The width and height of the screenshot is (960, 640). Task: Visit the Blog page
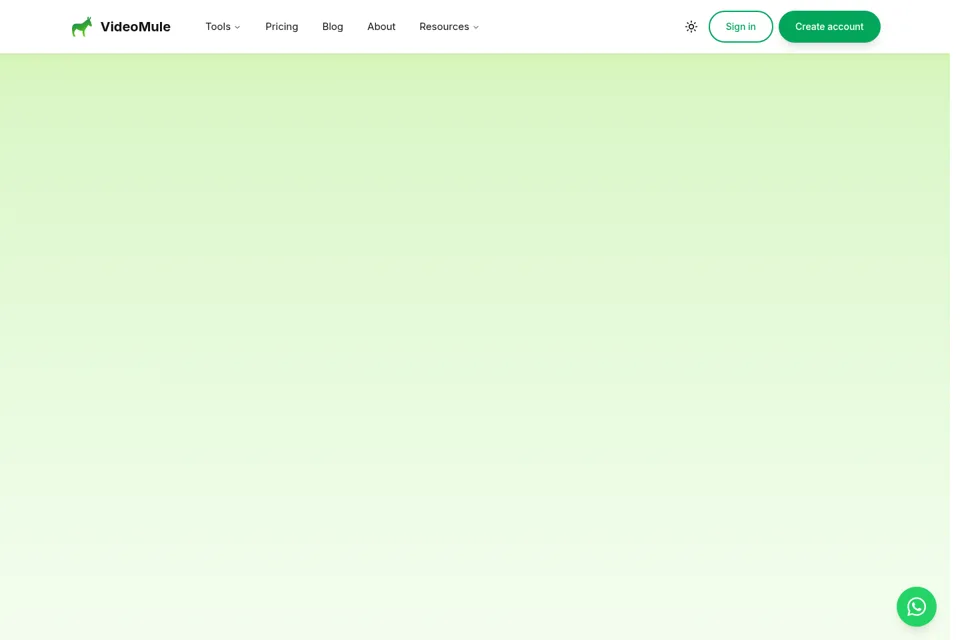pyautogui.click(x=332, y=27)
